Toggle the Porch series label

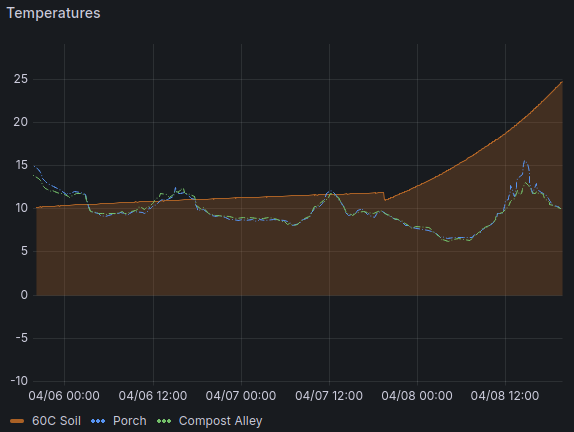[x=130, y=421]
